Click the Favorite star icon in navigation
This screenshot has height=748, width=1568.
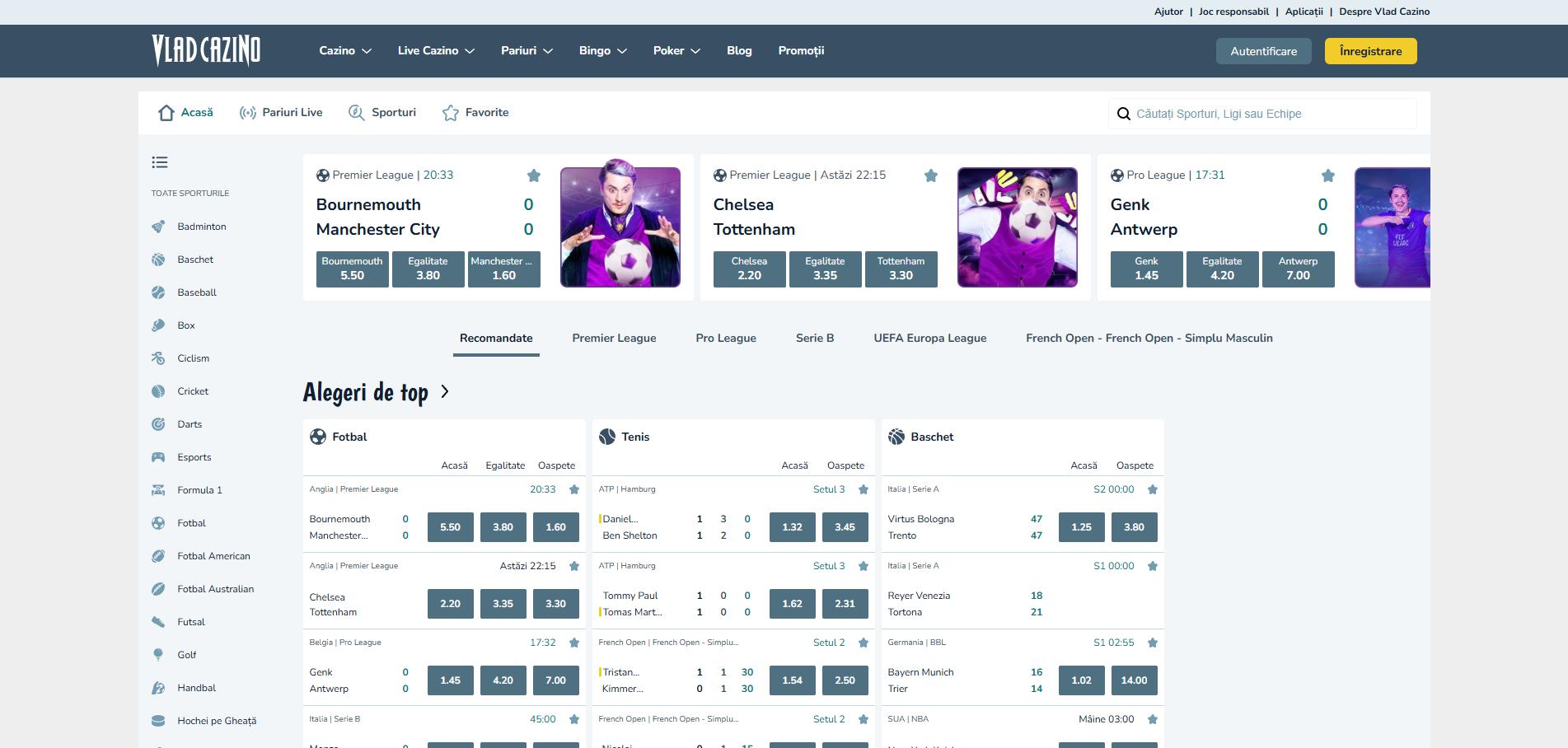point(450,113)
